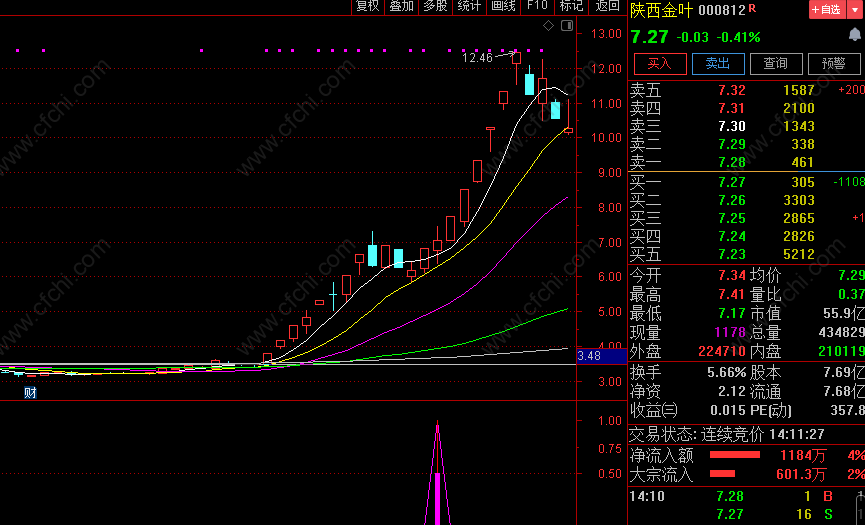Click the 预警 alert button
Viewport: 865px width, 525px height.
point(834,63)
